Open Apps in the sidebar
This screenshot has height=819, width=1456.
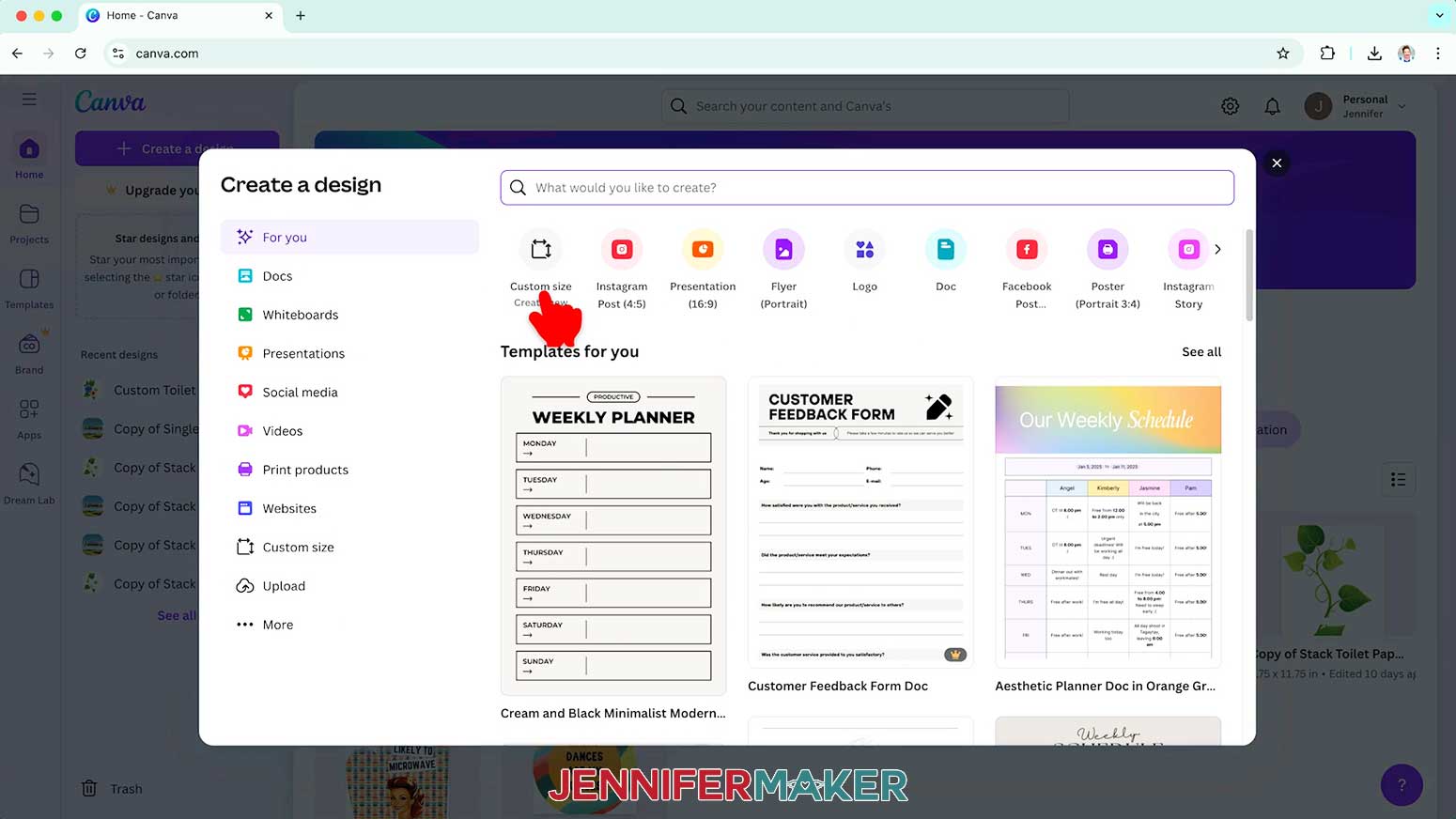(29, 419)
